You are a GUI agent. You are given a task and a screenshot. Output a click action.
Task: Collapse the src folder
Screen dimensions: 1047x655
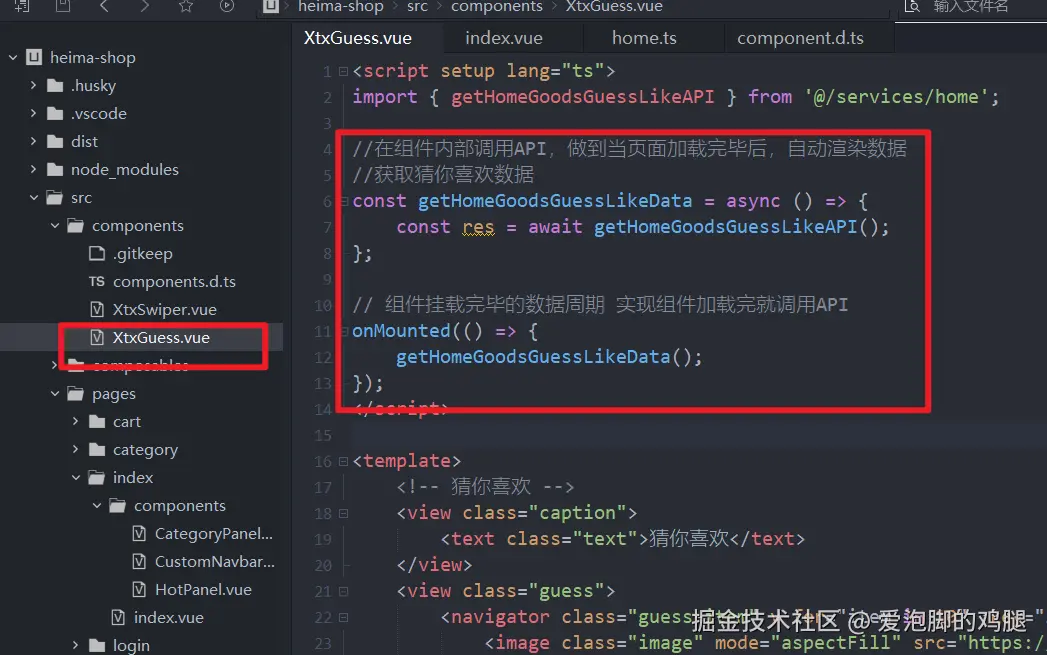pyautogui.click(x=33, y=198)
